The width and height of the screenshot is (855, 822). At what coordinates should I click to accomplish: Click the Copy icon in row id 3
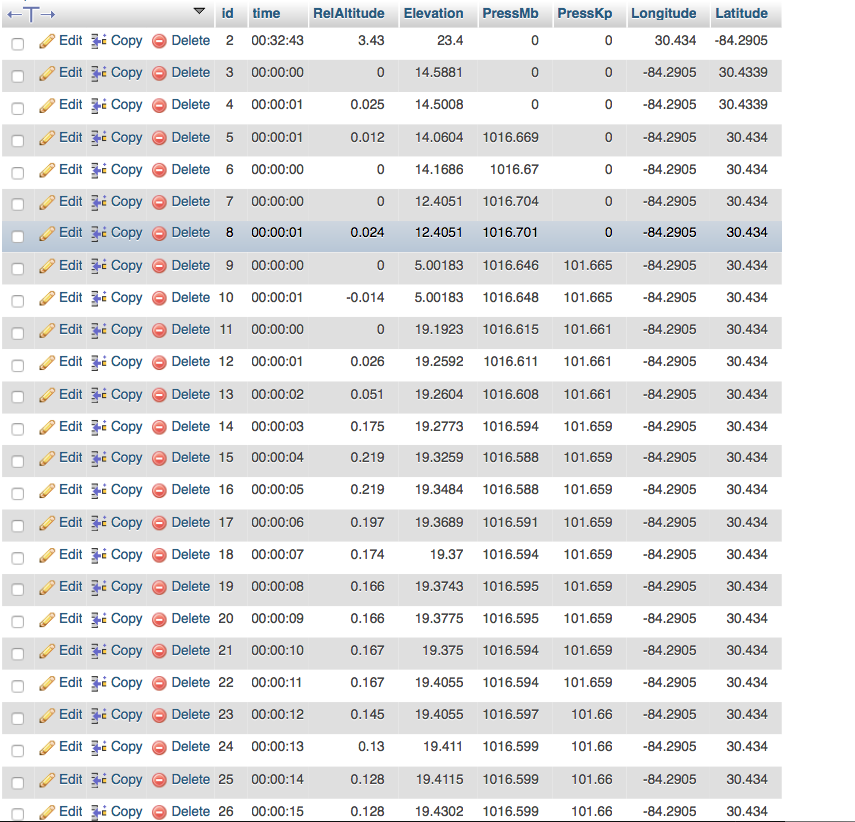coord(98,73)
